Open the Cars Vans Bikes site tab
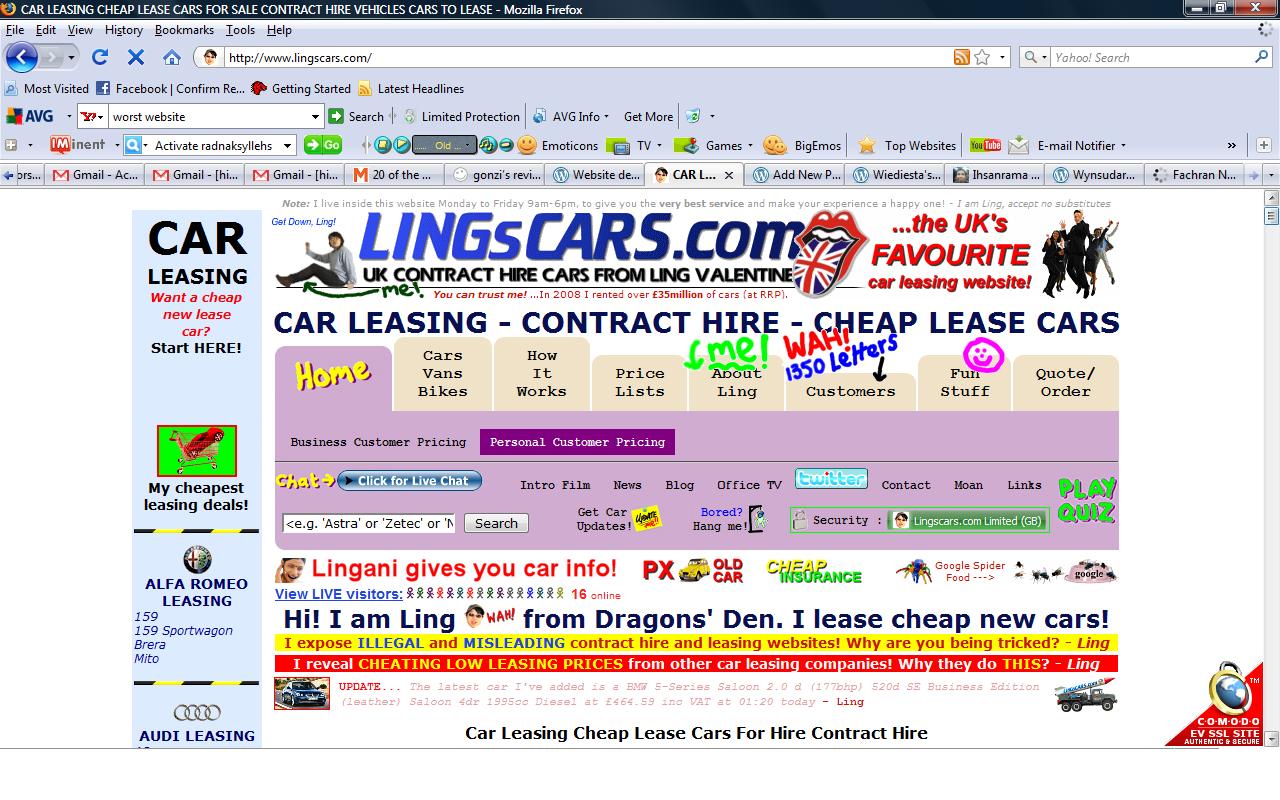This screenshot has height=800, width=1280. point(442,373)
